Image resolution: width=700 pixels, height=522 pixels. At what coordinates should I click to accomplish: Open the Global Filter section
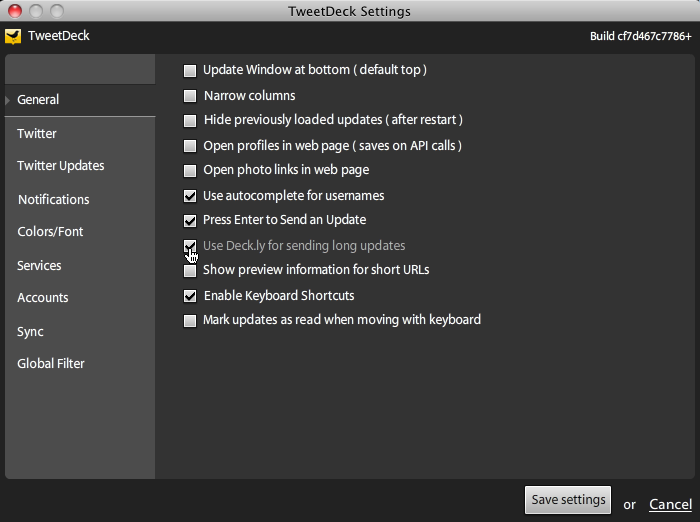tap(50, 363)
